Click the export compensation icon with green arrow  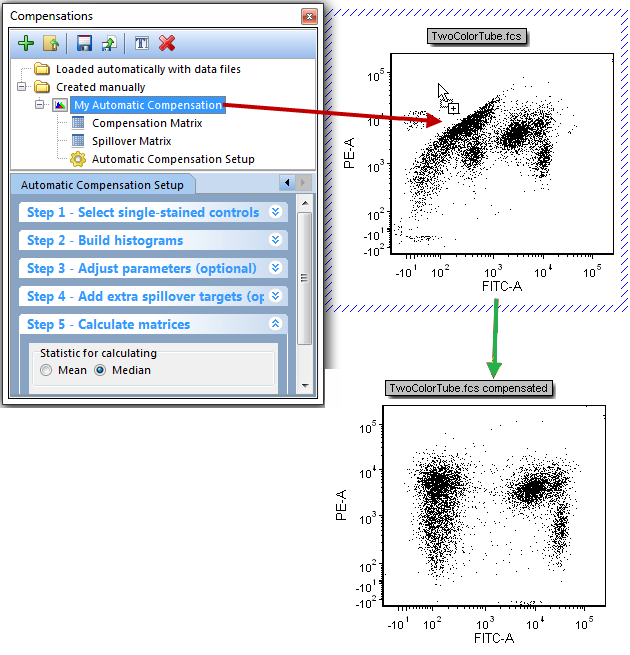[x=107, y=43]
